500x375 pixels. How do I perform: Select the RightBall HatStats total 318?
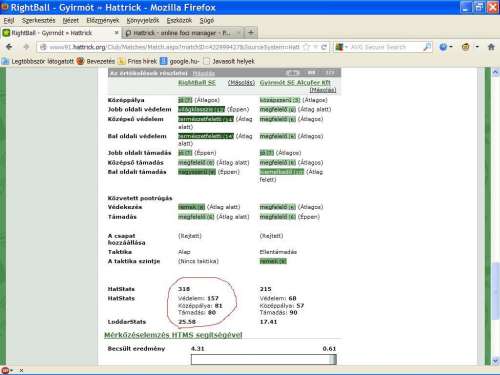(x=184, y=289)
